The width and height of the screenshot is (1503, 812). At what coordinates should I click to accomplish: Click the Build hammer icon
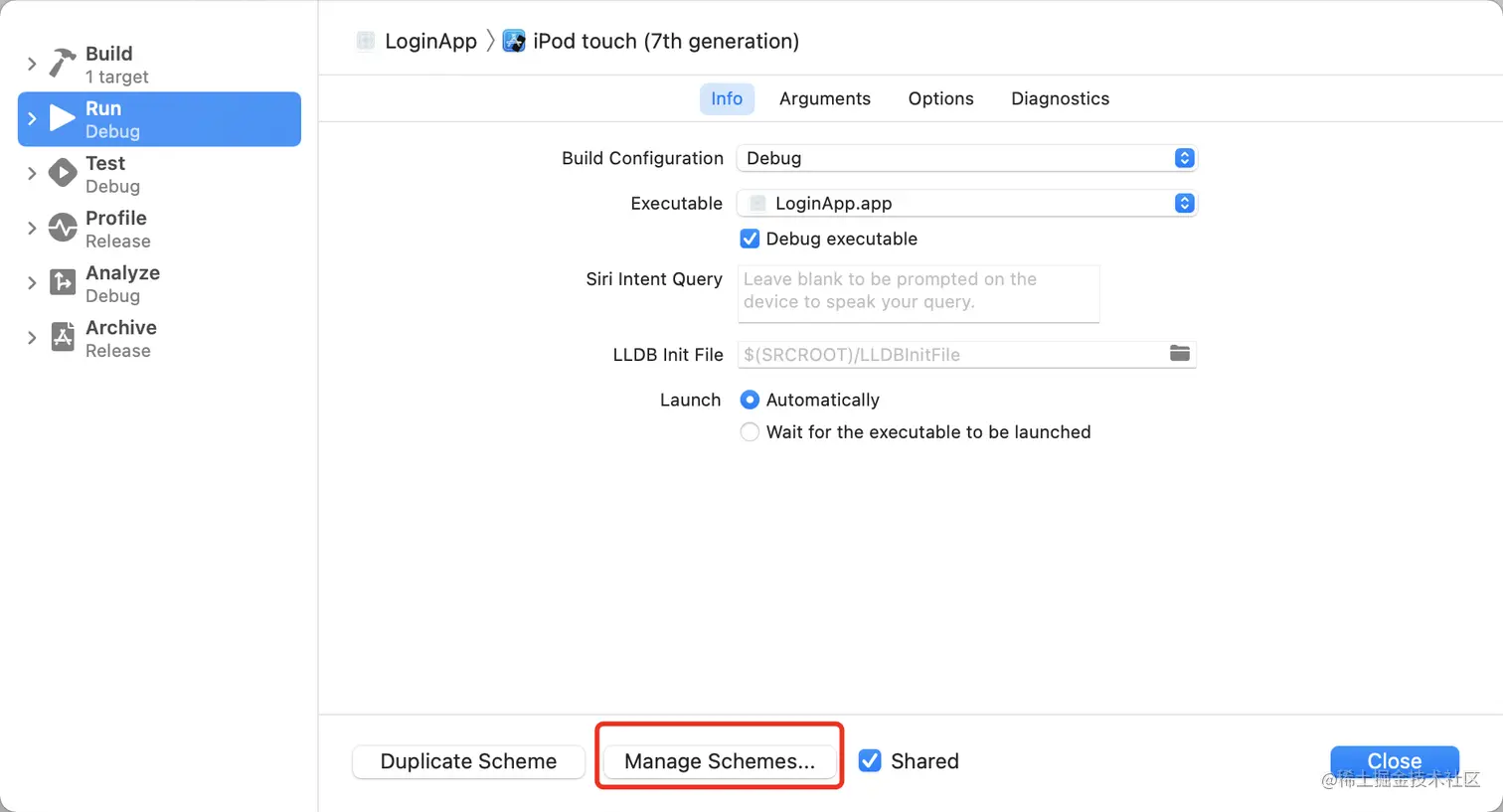pos(63,64)
